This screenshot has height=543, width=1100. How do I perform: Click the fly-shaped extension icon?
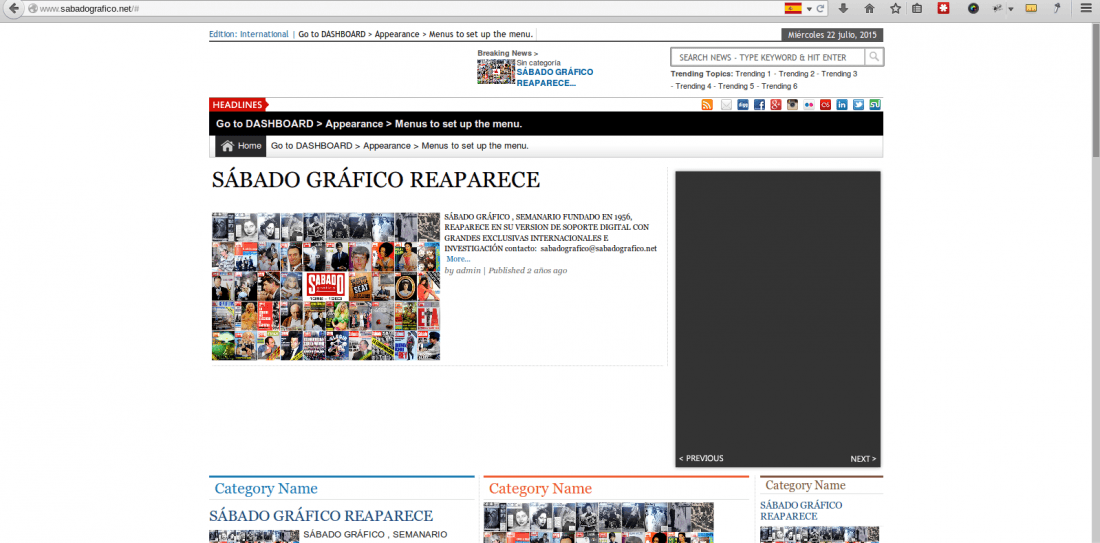pos(996,8)
